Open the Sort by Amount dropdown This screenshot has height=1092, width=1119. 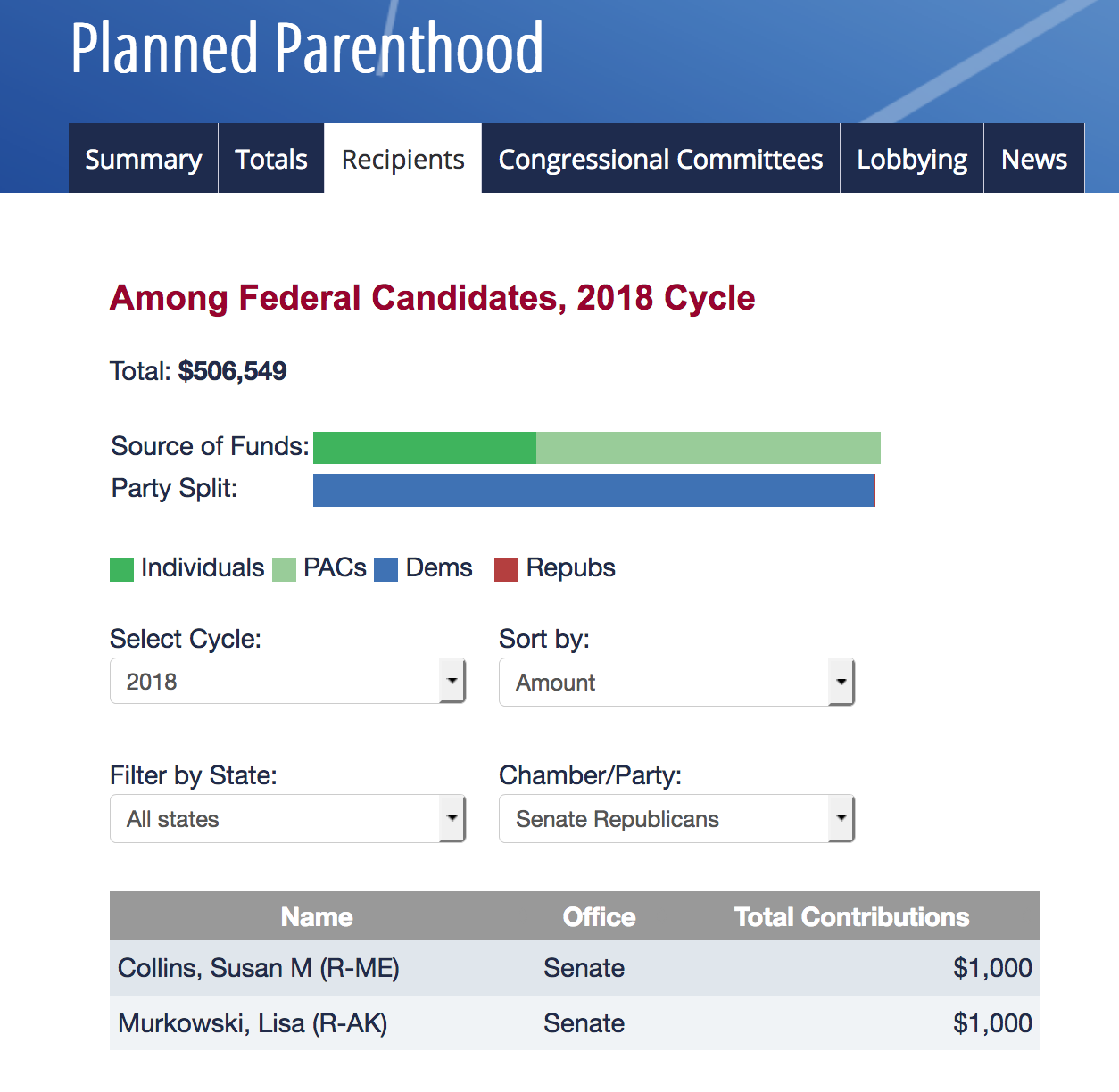point(676,682)
